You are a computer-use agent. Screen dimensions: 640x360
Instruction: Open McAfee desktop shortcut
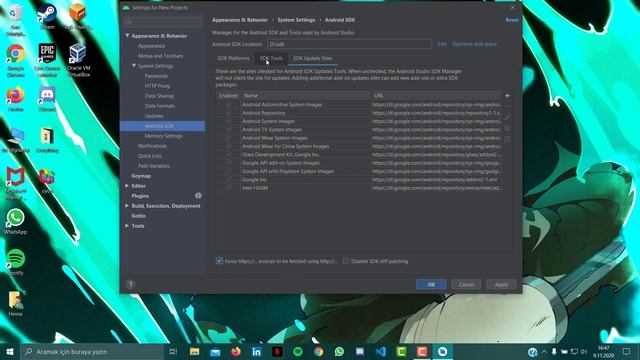(16, 184)
